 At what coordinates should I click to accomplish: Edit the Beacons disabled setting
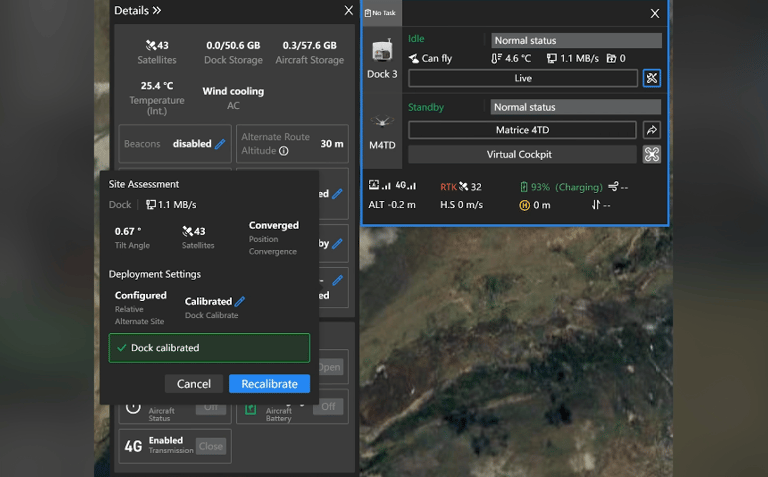tap(220, 143)
